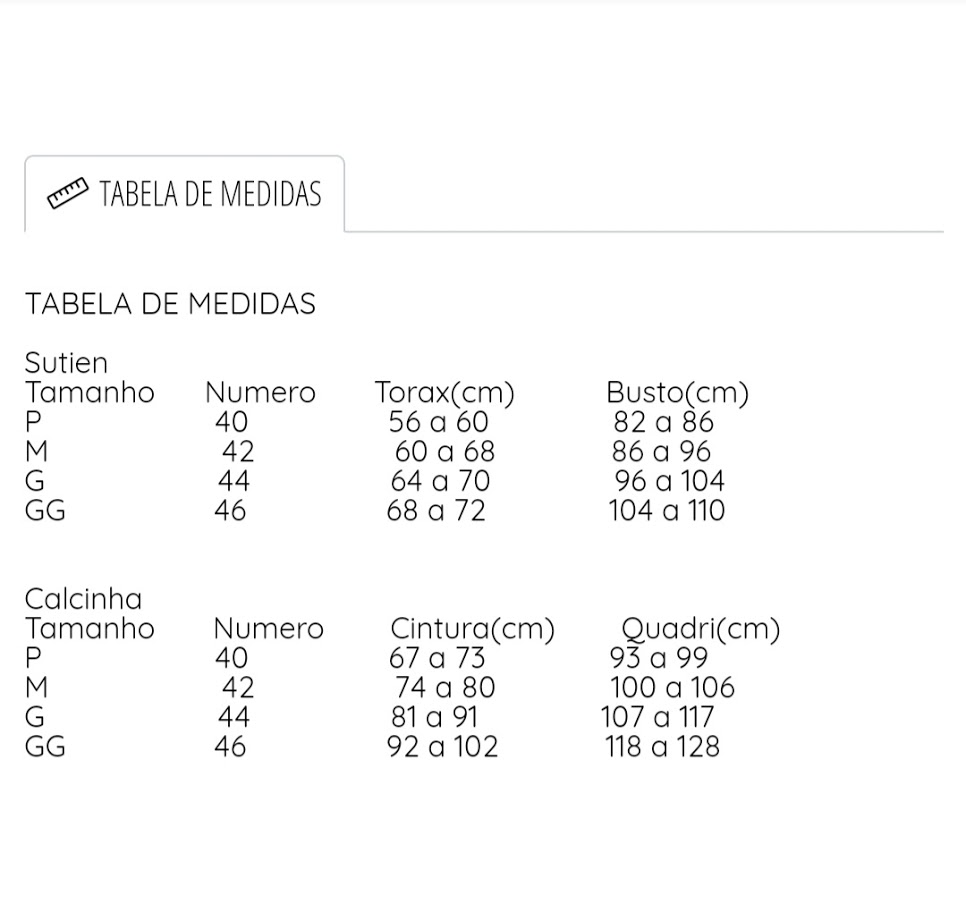
Task: Open the TABELA DE MEDIDAS tab
Action: tap(184, 193)
